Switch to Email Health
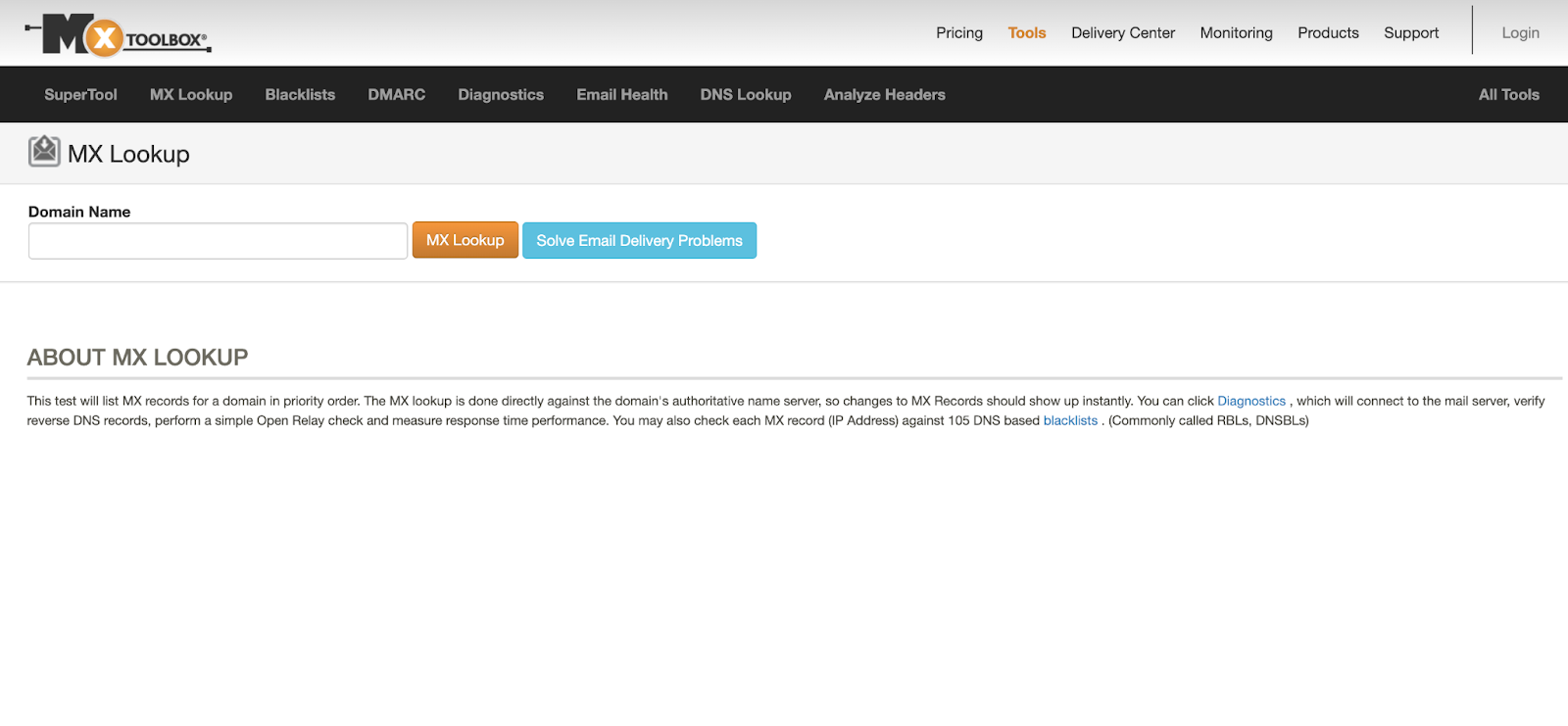The height and width of the screenshot is (726, 1568). coord(622,94)
